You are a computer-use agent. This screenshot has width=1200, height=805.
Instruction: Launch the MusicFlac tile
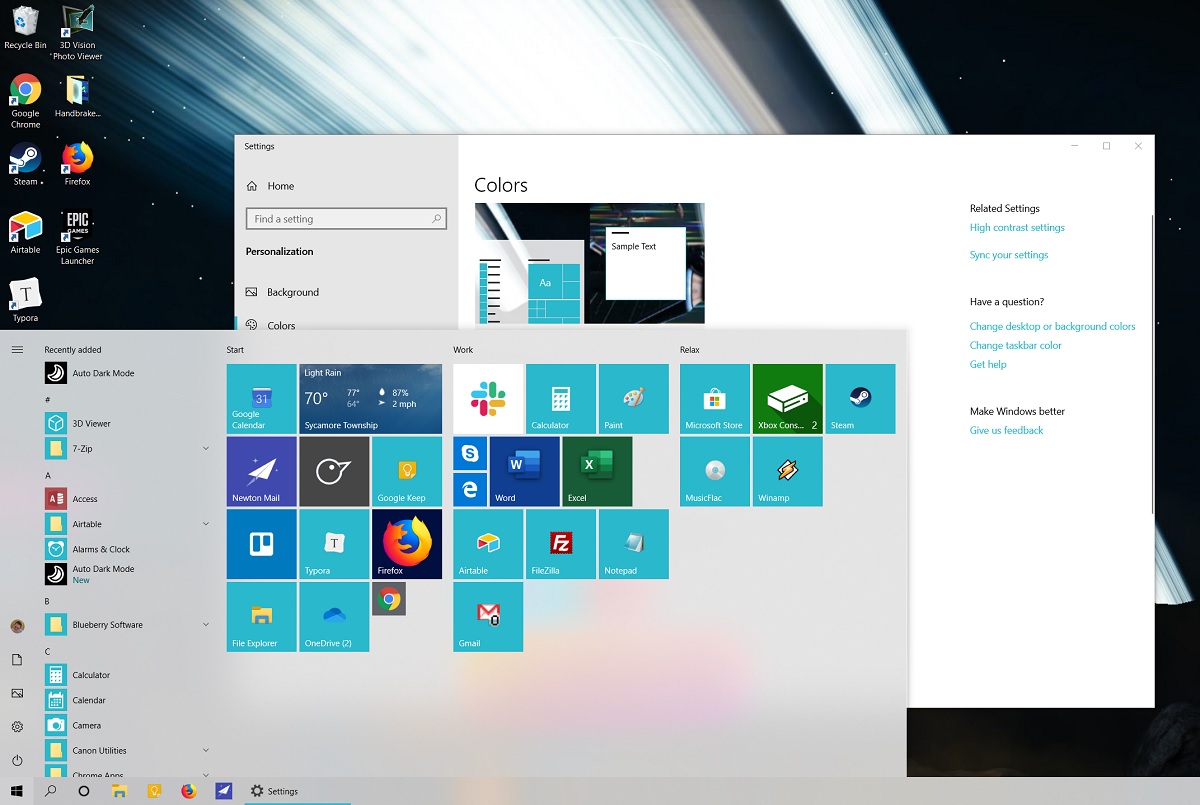tap(715, 471)
